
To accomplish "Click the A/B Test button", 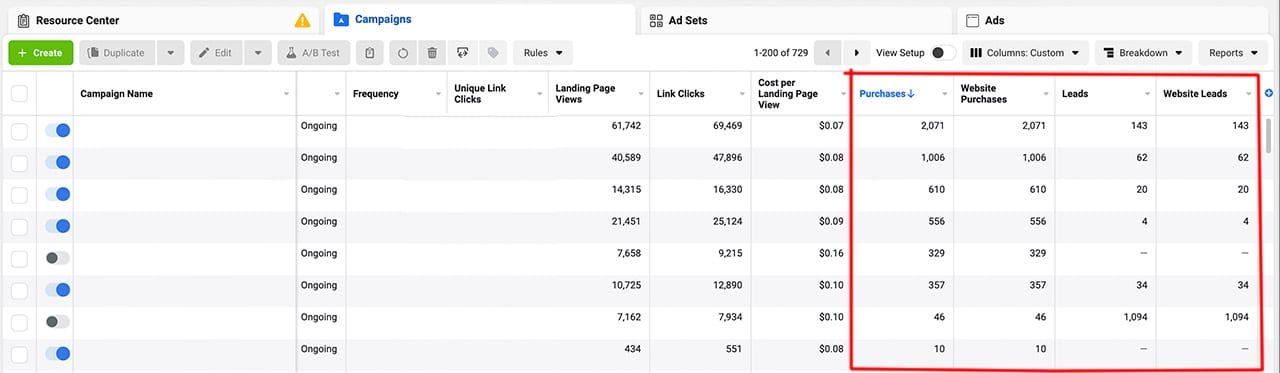I will point(314,53).
